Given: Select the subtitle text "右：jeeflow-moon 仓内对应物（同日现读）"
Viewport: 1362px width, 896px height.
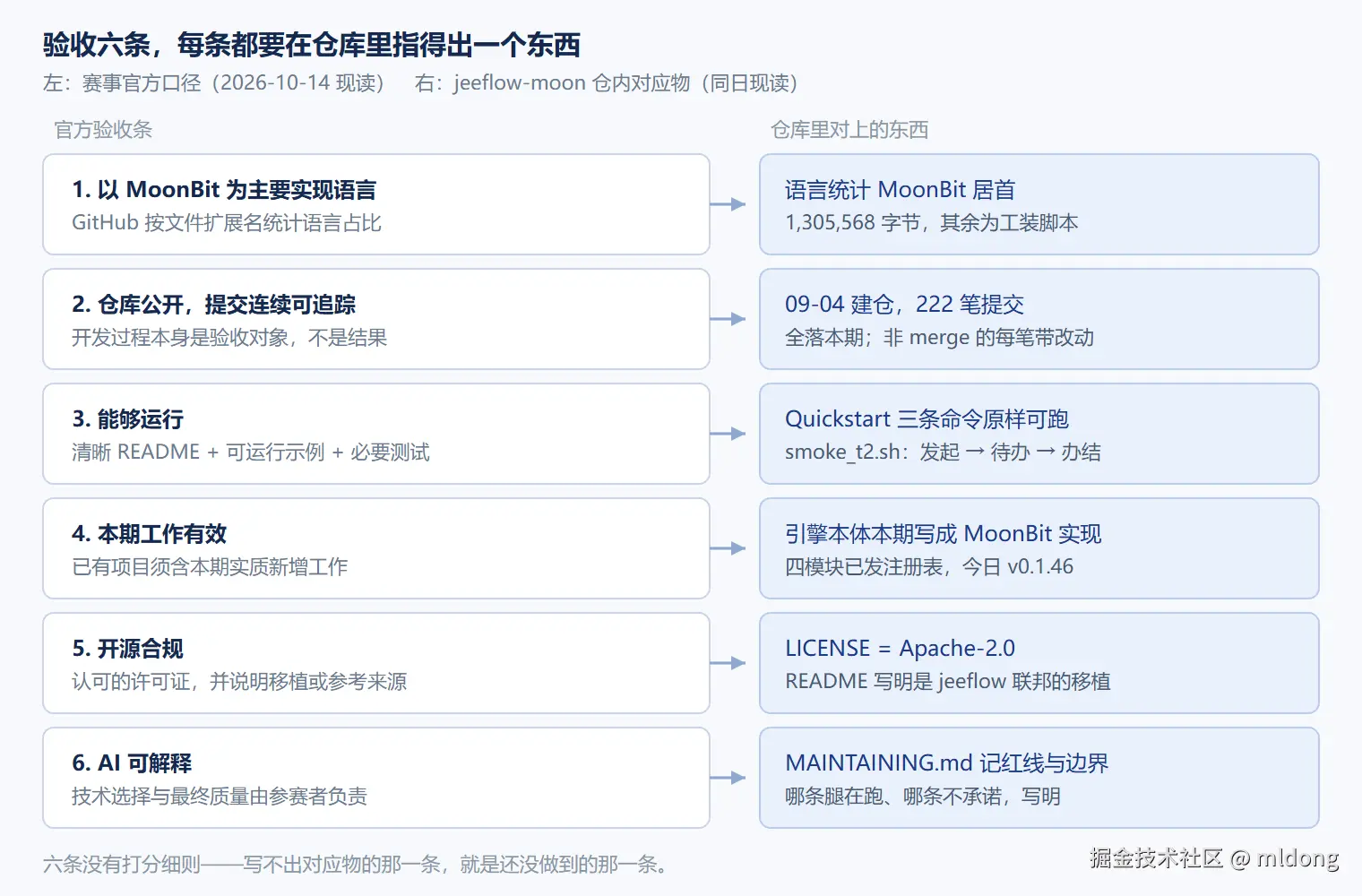Looking at the screenshot, I should coord(606,83).
